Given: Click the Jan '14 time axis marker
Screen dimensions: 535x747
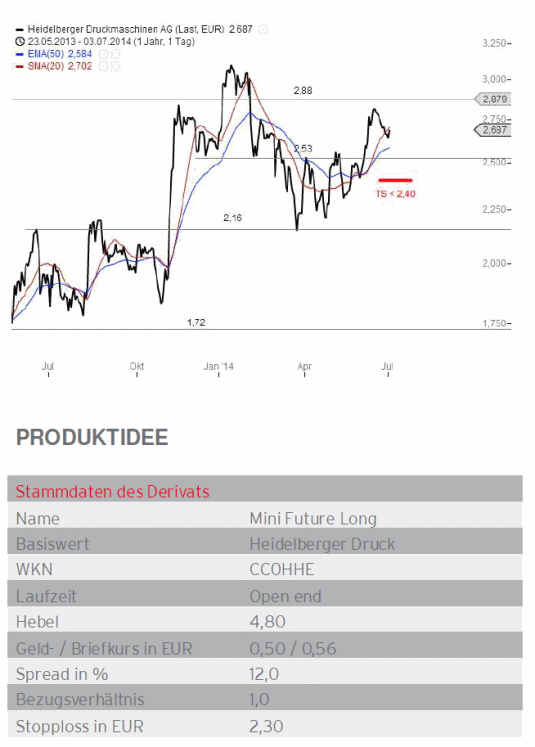Looking at the screenshot, I should [219, 366].
